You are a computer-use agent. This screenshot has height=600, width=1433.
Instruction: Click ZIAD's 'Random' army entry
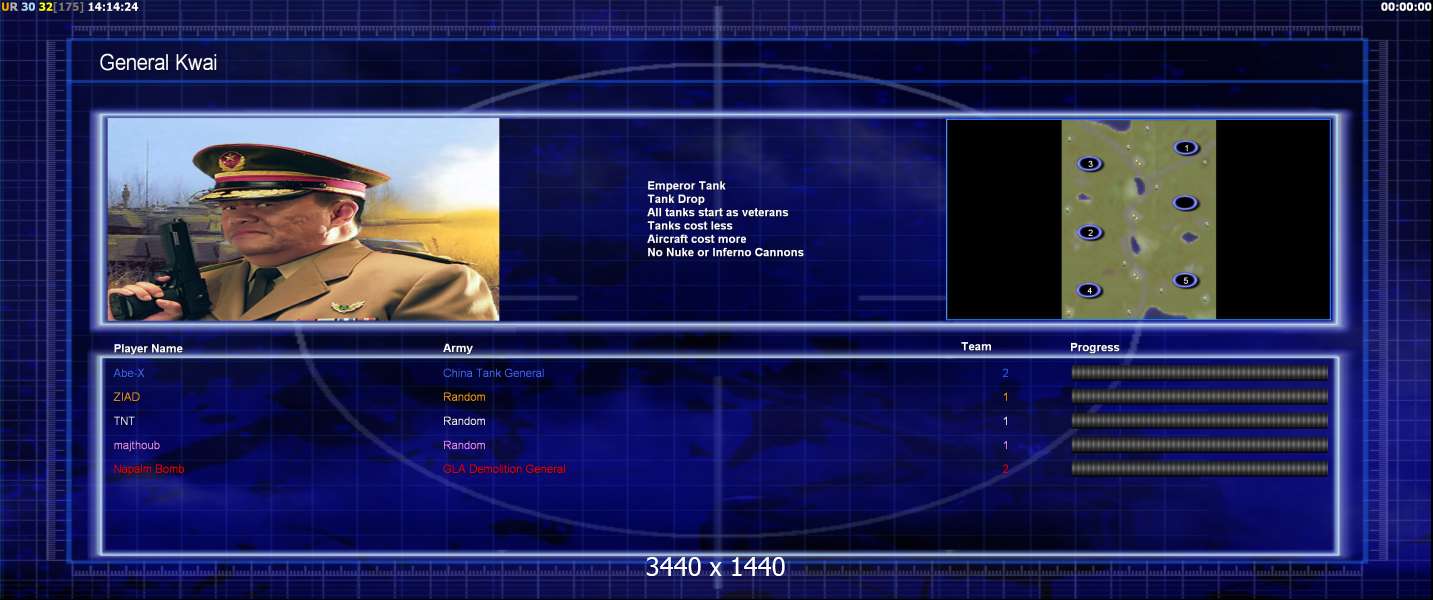[x=464, y=397]
